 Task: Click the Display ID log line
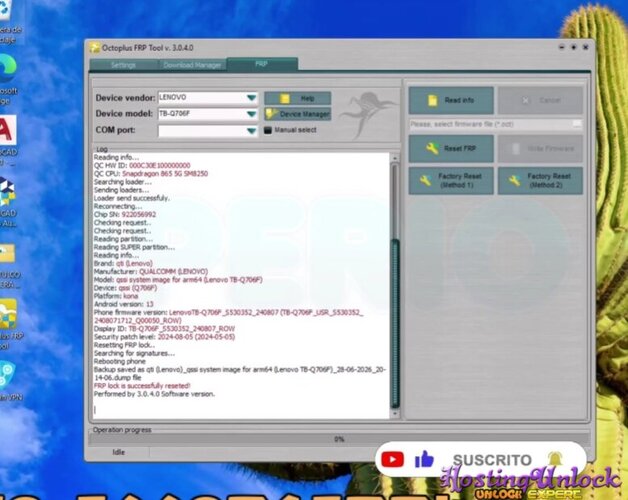point(164,329)
